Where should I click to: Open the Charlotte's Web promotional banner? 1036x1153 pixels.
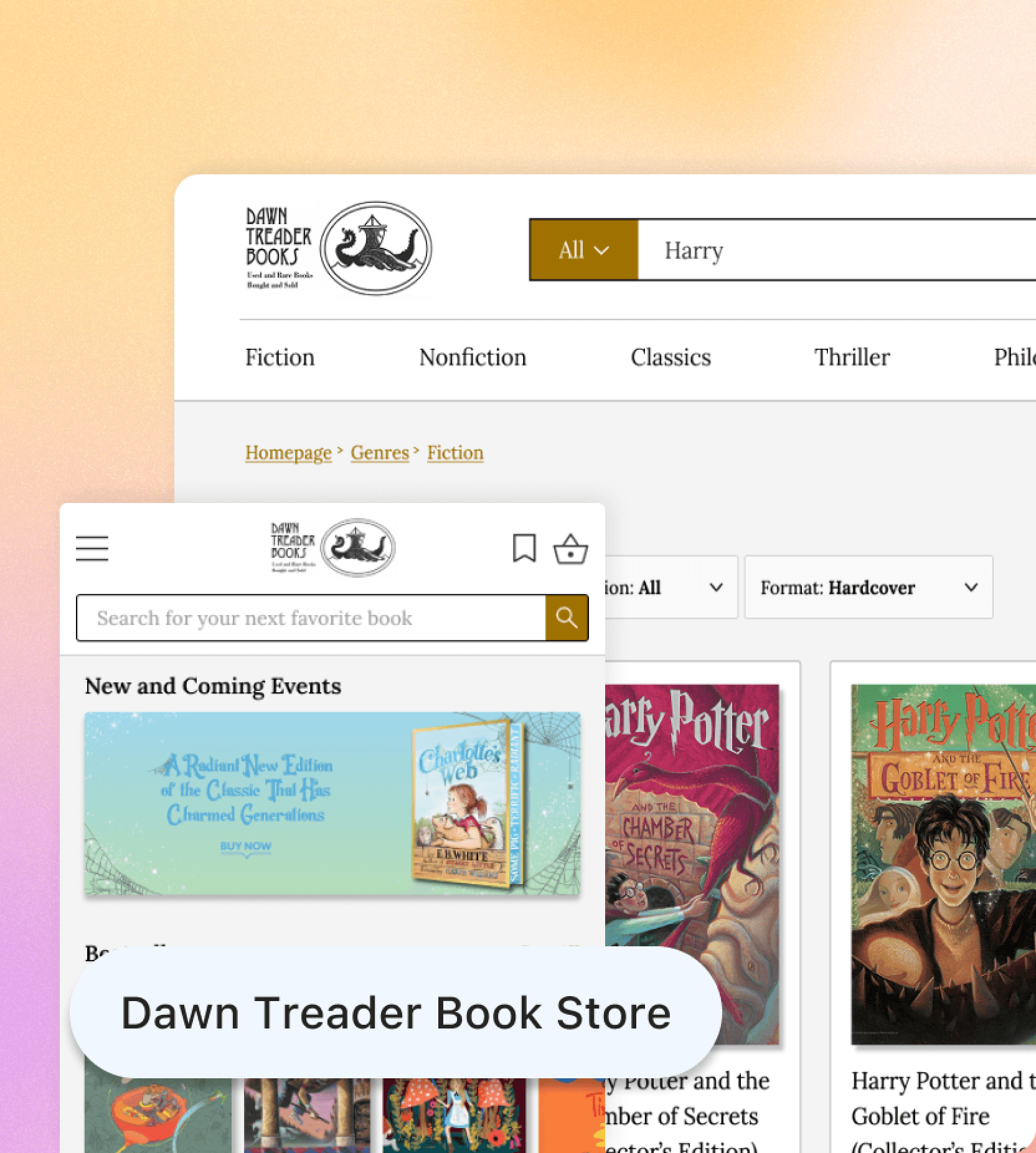pyautogui.click(x=332, y=804)
